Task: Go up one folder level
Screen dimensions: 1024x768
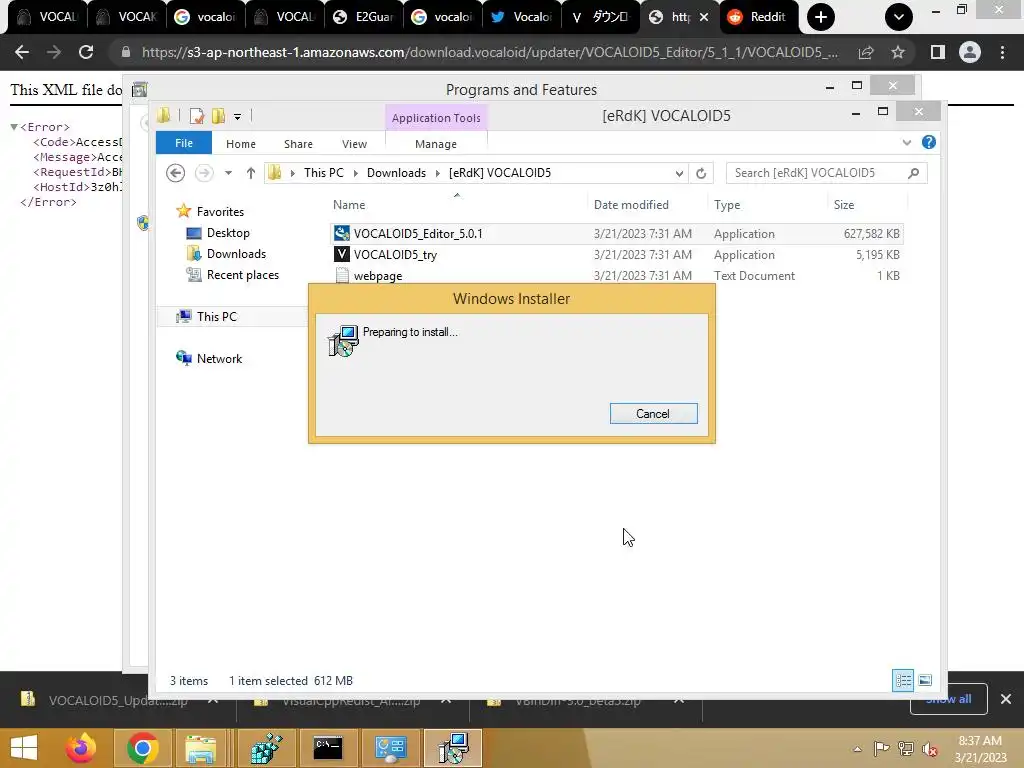Action: pyautogui.click(x=251, y=173)
